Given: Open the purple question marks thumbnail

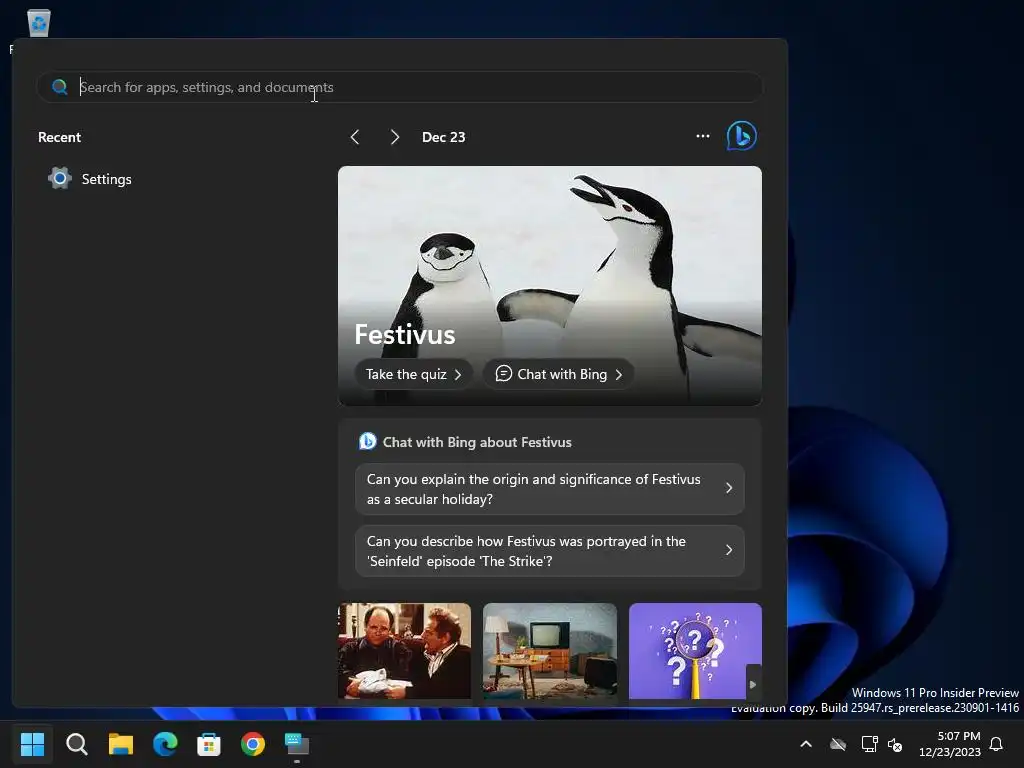Looking at the screenshot, I should pos(695,651).
